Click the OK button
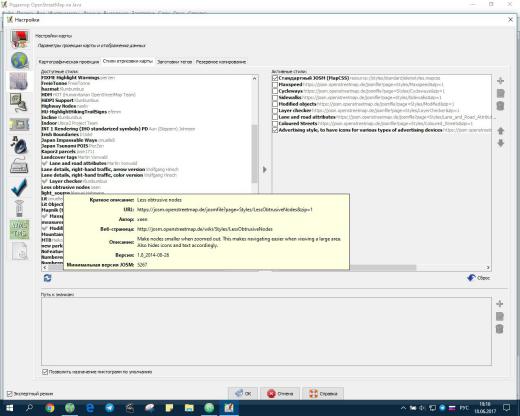This screenshot has height=416, width=520. pyautogui.click(x=243, y=394)
